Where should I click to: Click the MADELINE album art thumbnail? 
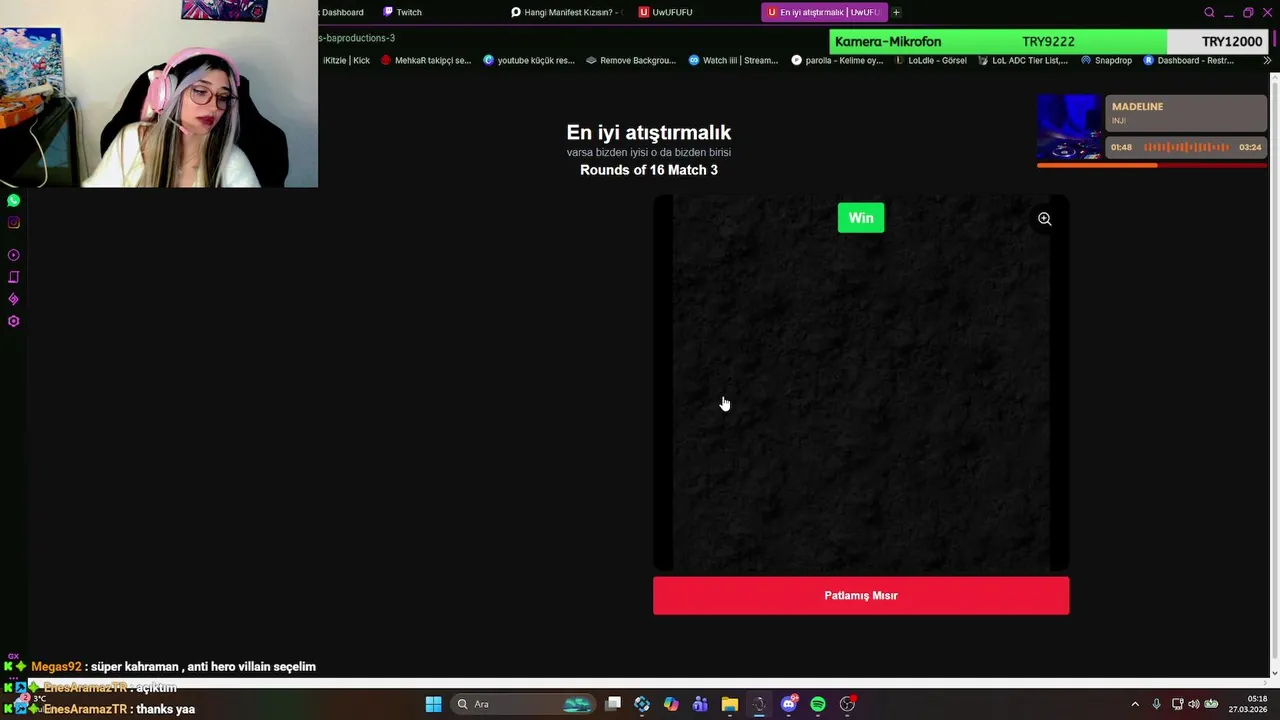coord(1069,127)
